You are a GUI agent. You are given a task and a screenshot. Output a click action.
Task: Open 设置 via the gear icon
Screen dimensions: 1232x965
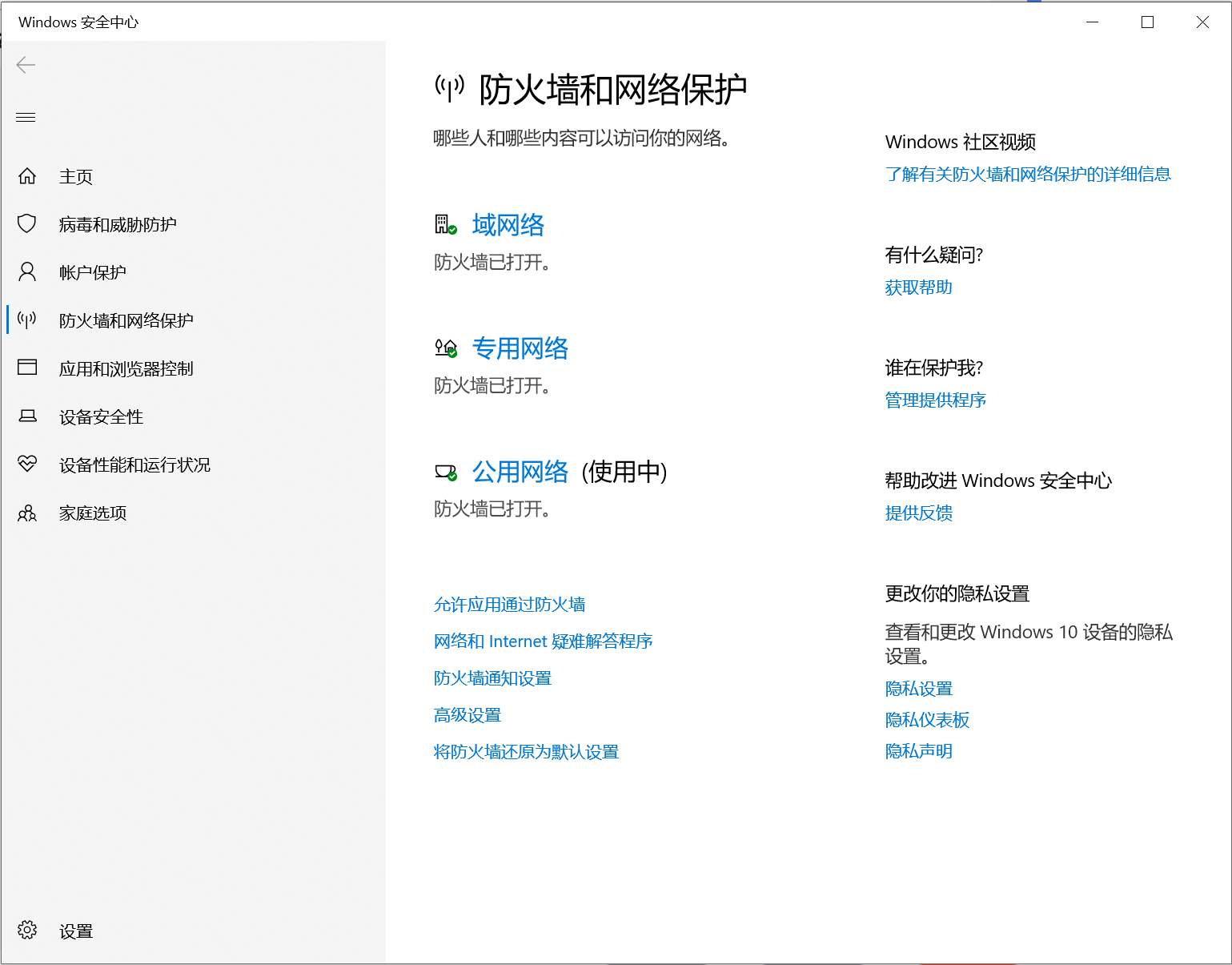coord(26,930)
